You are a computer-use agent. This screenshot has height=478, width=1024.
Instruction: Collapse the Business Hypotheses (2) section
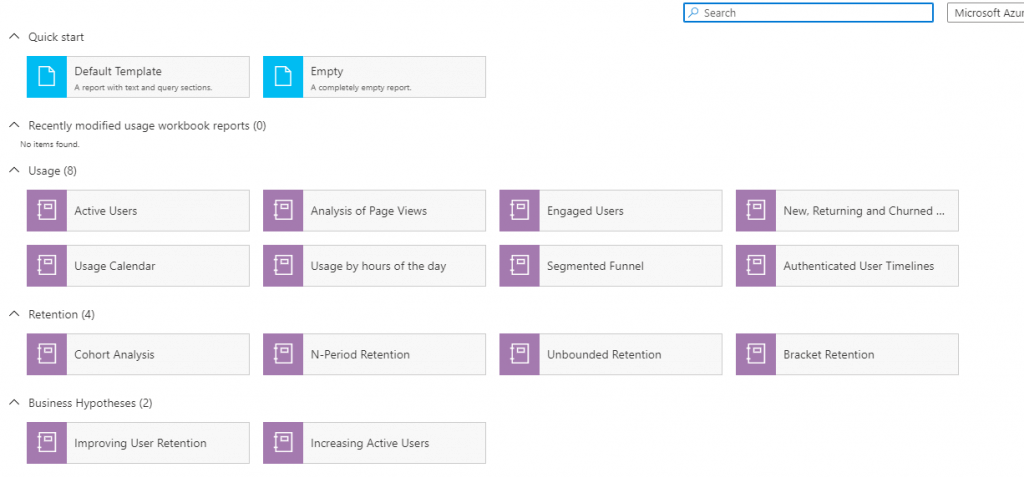click(x=13, y=403)
